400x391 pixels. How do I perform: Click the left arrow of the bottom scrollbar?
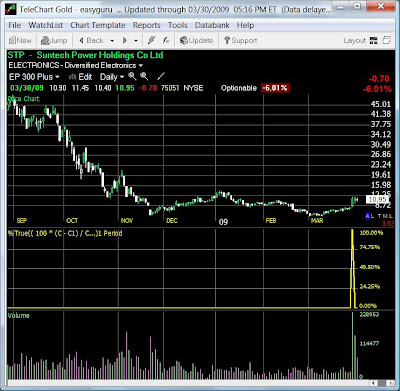pyautogui.click(x=374, y=383)
